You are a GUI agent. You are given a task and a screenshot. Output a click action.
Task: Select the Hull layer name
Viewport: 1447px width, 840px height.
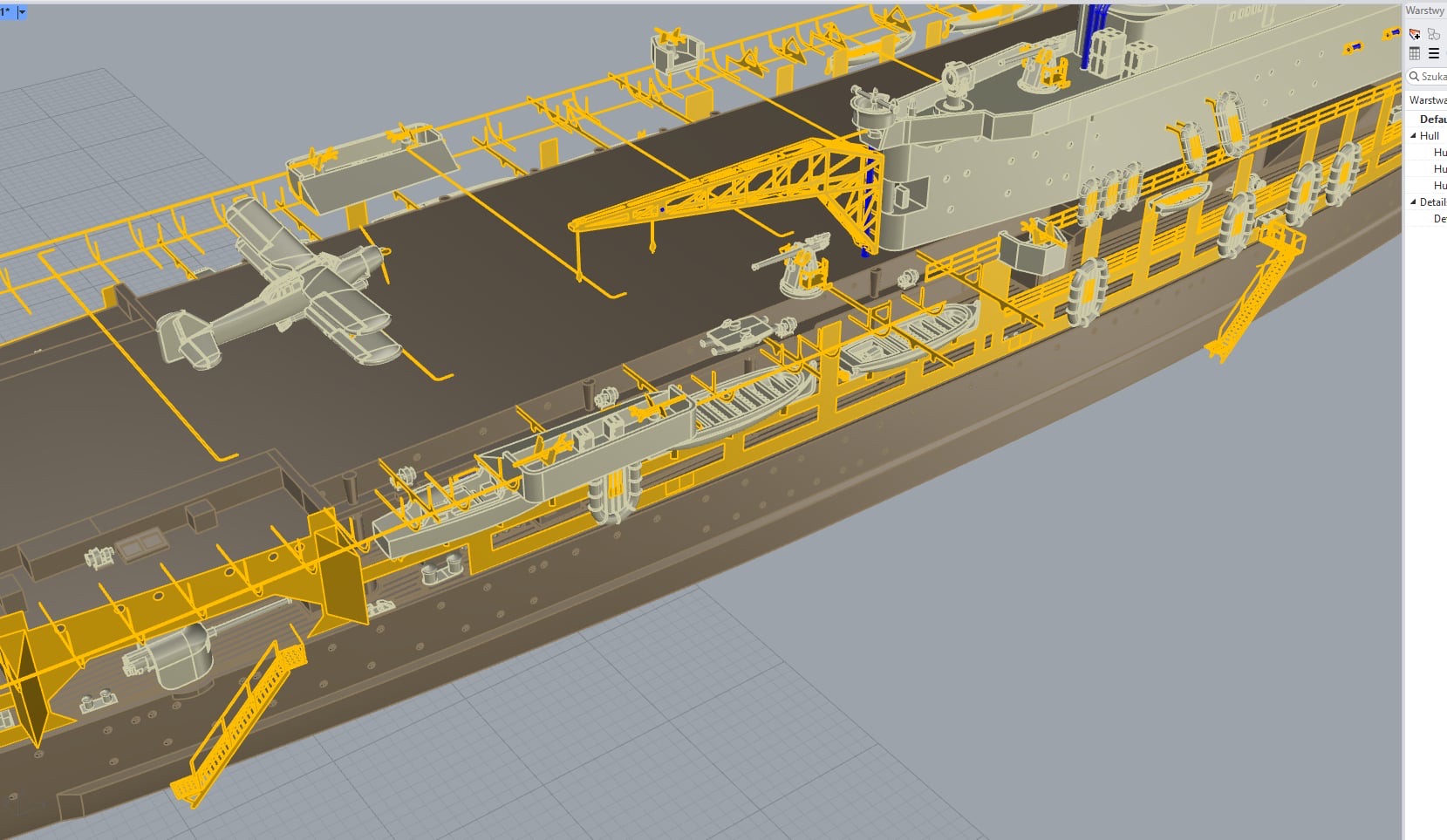(x=1430, y=135)
